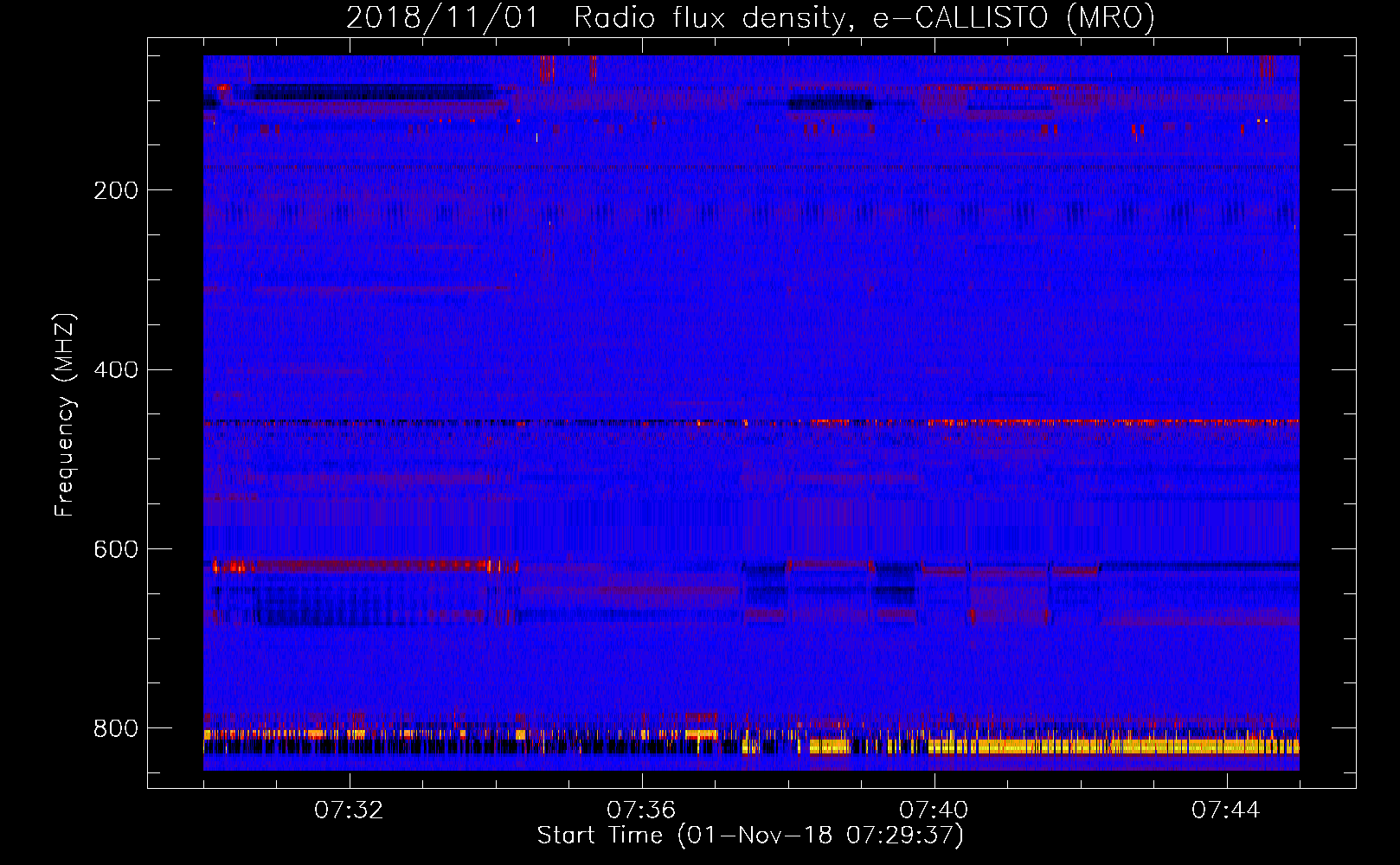The width and height of the screenshot is (1400, 865).
Task: Click the 800 frequency tick label
Action: point(116,728)
